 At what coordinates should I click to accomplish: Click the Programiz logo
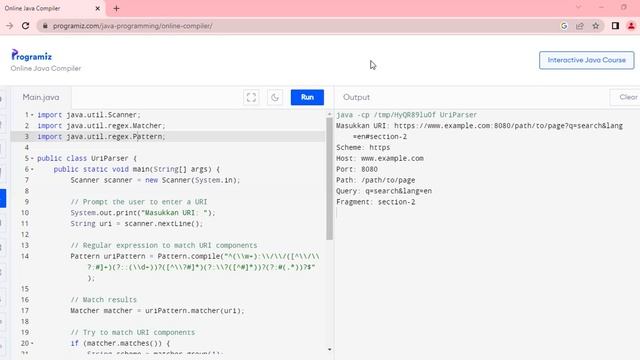31,56
